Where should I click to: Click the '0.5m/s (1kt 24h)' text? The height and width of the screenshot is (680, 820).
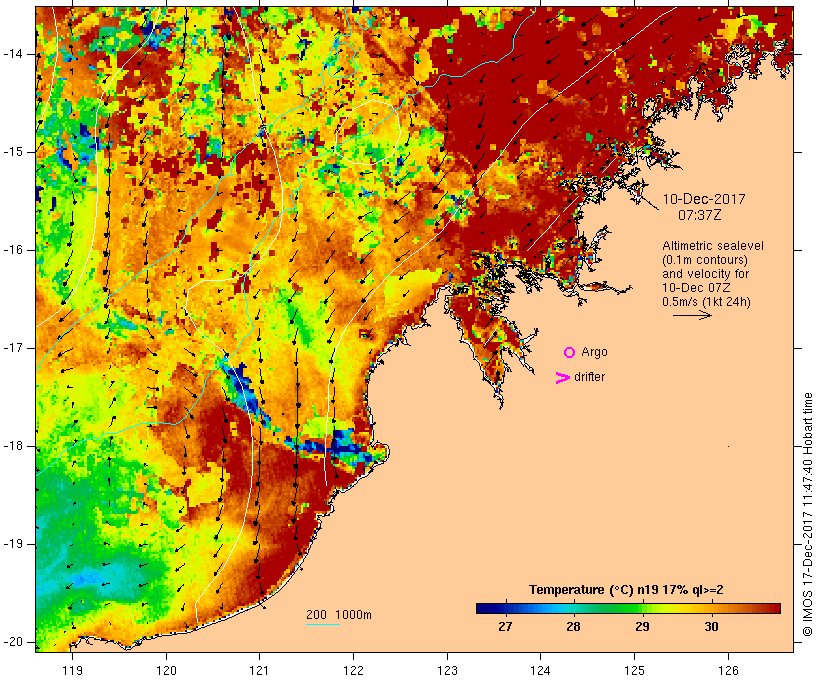(706, 302)
